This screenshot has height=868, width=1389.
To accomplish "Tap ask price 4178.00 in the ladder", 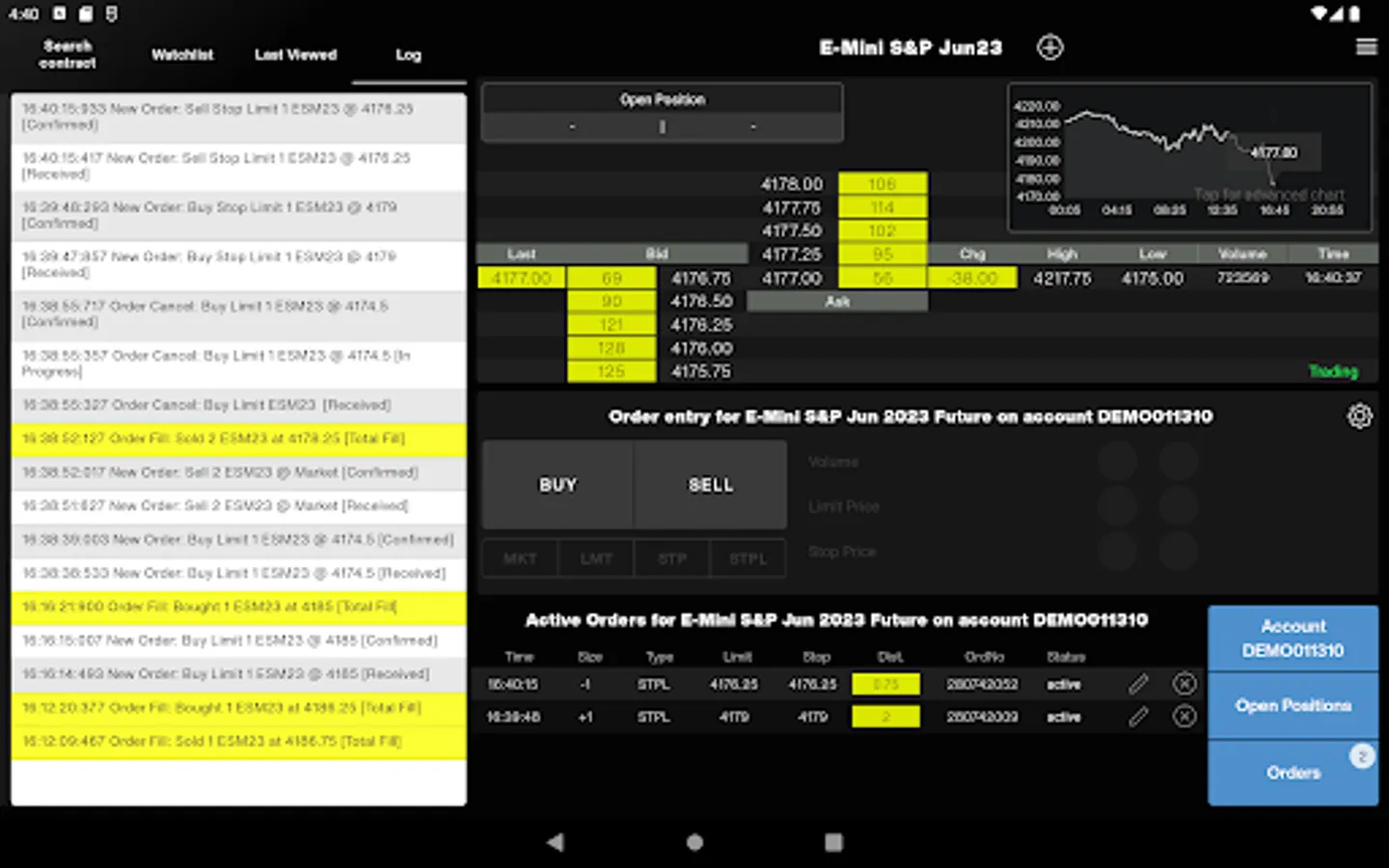I will click(792, 184).
